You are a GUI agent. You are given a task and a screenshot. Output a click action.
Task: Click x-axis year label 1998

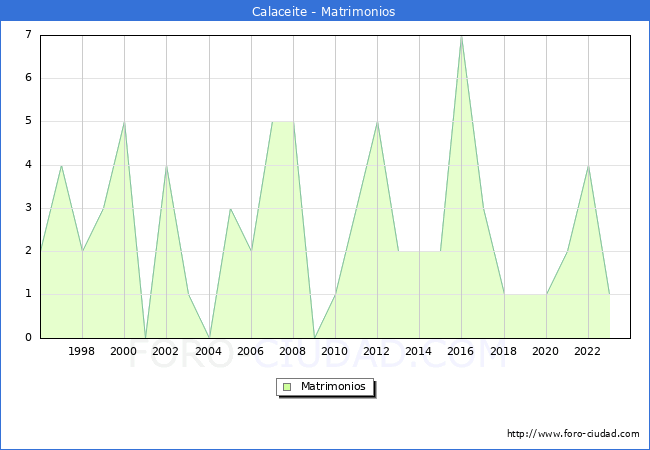click(81, 351)
